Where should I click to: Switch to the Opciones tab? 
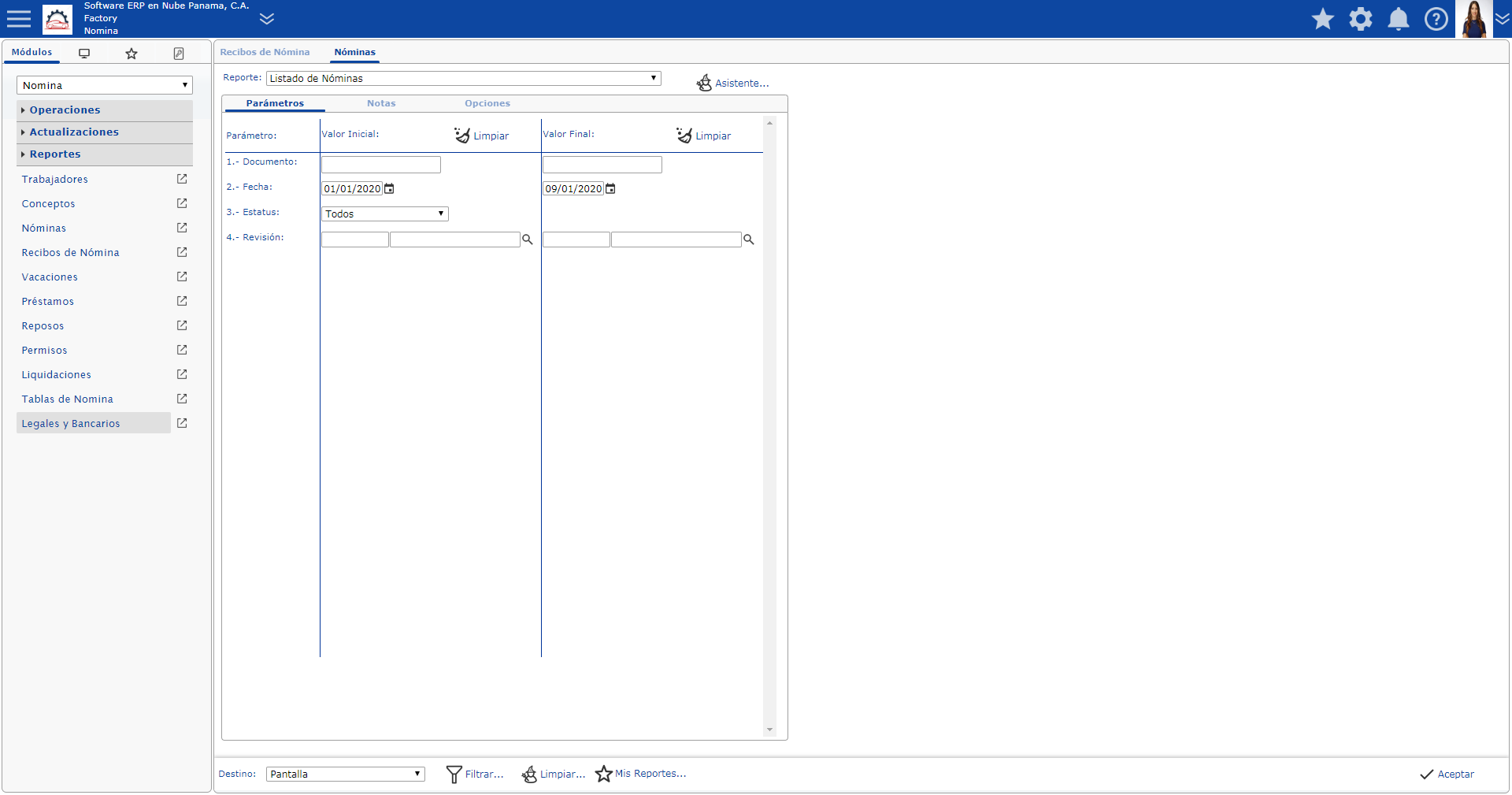click(x=487, y=104)
